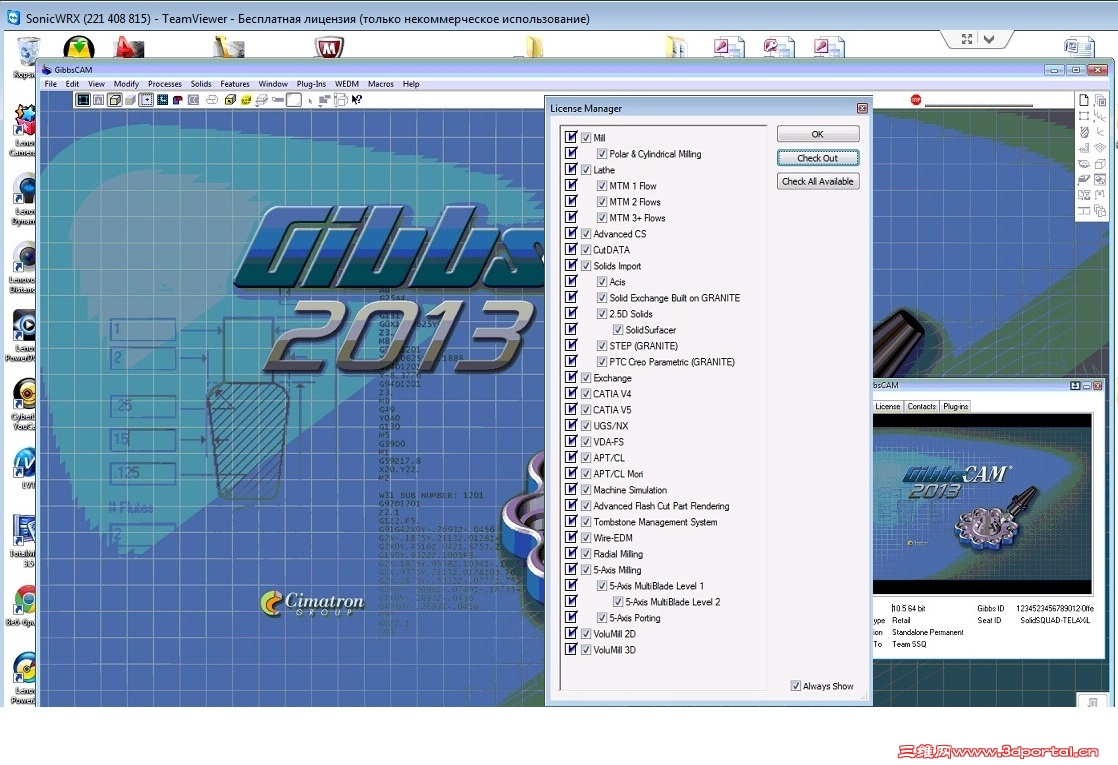The width and height of the screenshot is (1118, 765).
Task: Click the Standalone Permanent text
Action: 928,632
